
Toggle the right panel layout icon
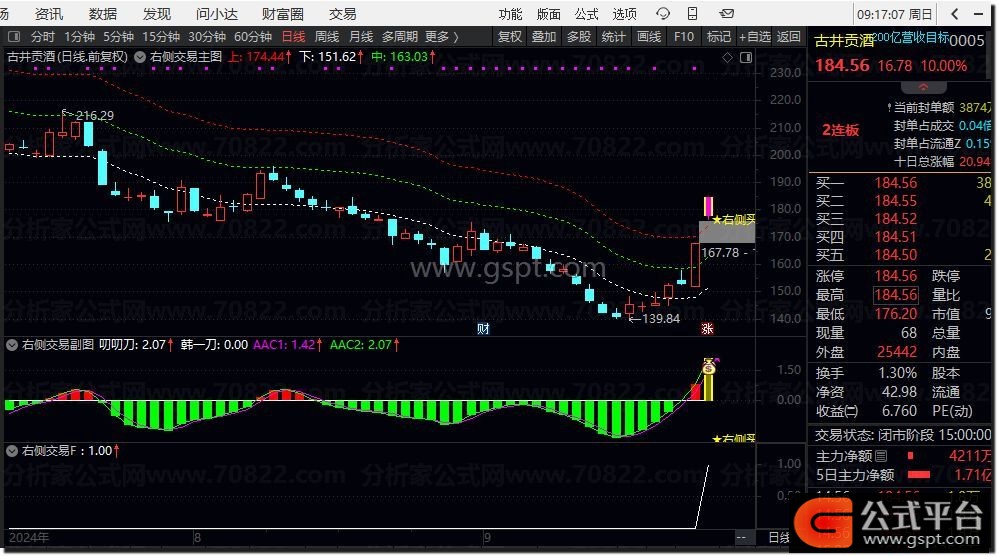point(746,57)
